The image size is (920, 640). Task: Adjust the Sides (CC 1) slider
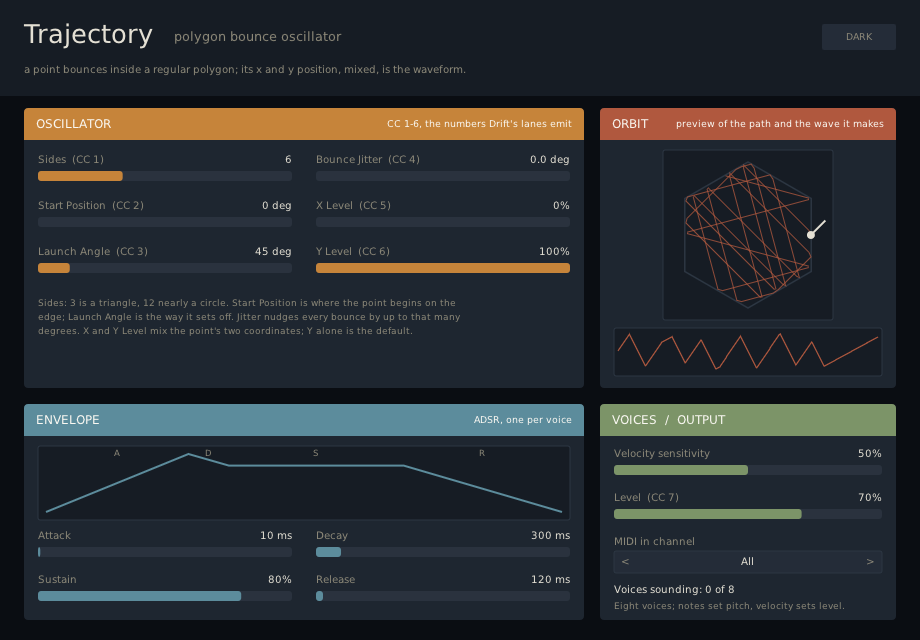point(165,176)
